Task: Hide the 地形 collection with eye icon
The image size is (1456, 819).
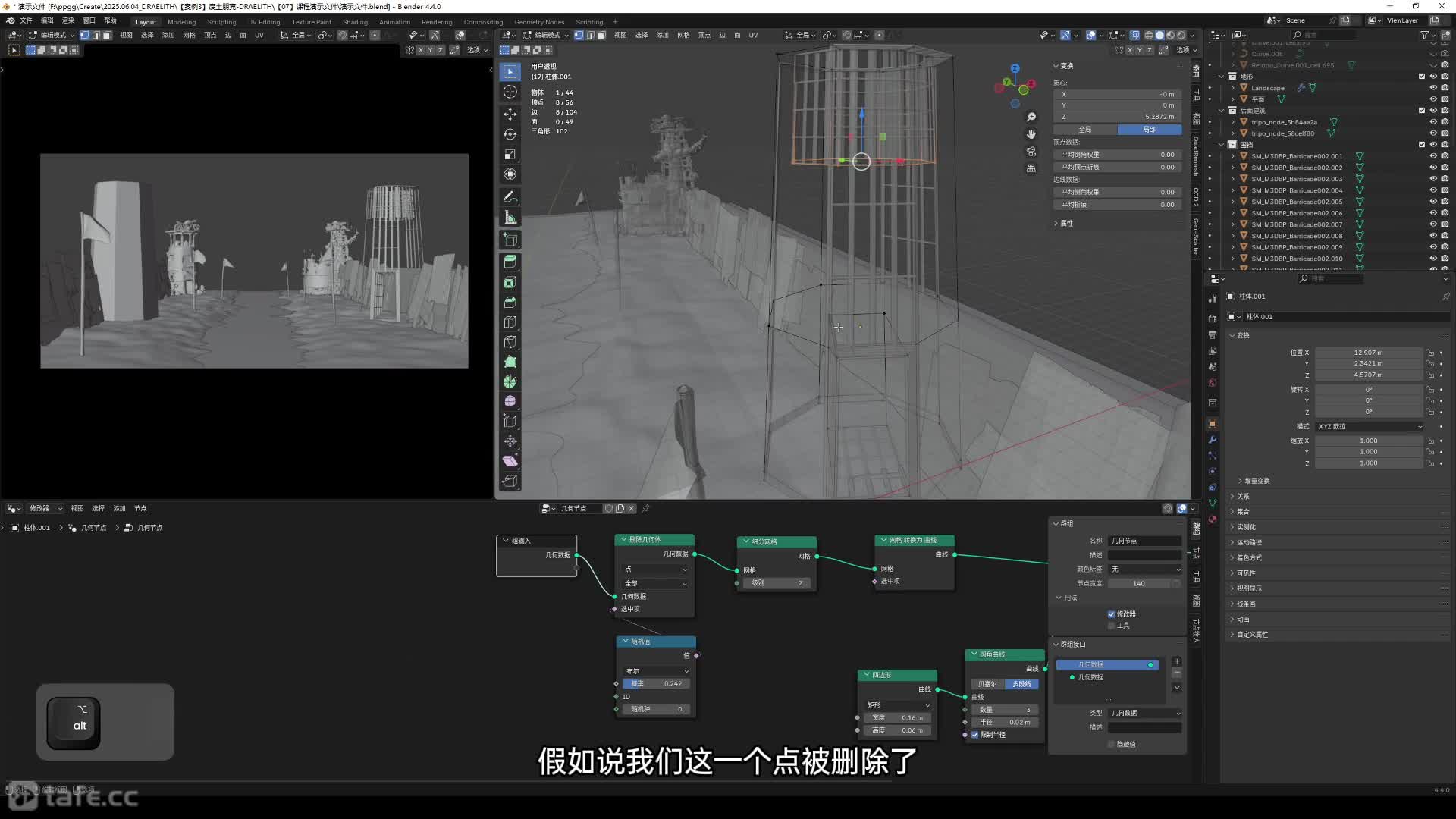Action: [1433, 77]
